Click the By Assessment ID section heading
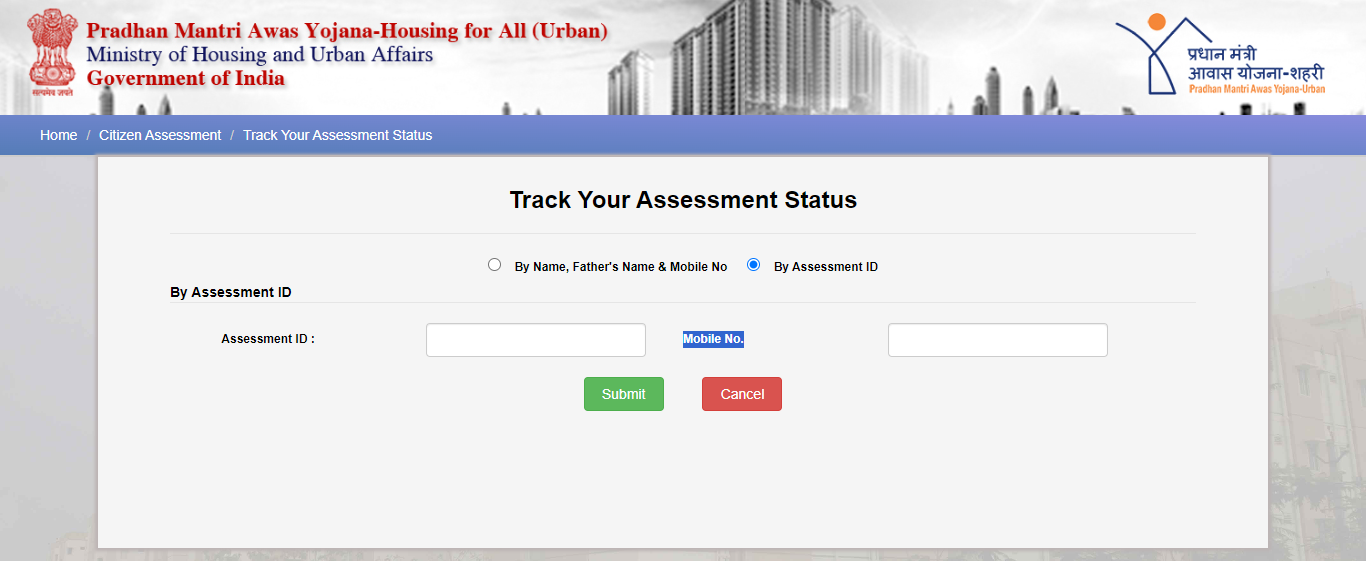Viewport: 1366px width, 561px height. point(231,292)
